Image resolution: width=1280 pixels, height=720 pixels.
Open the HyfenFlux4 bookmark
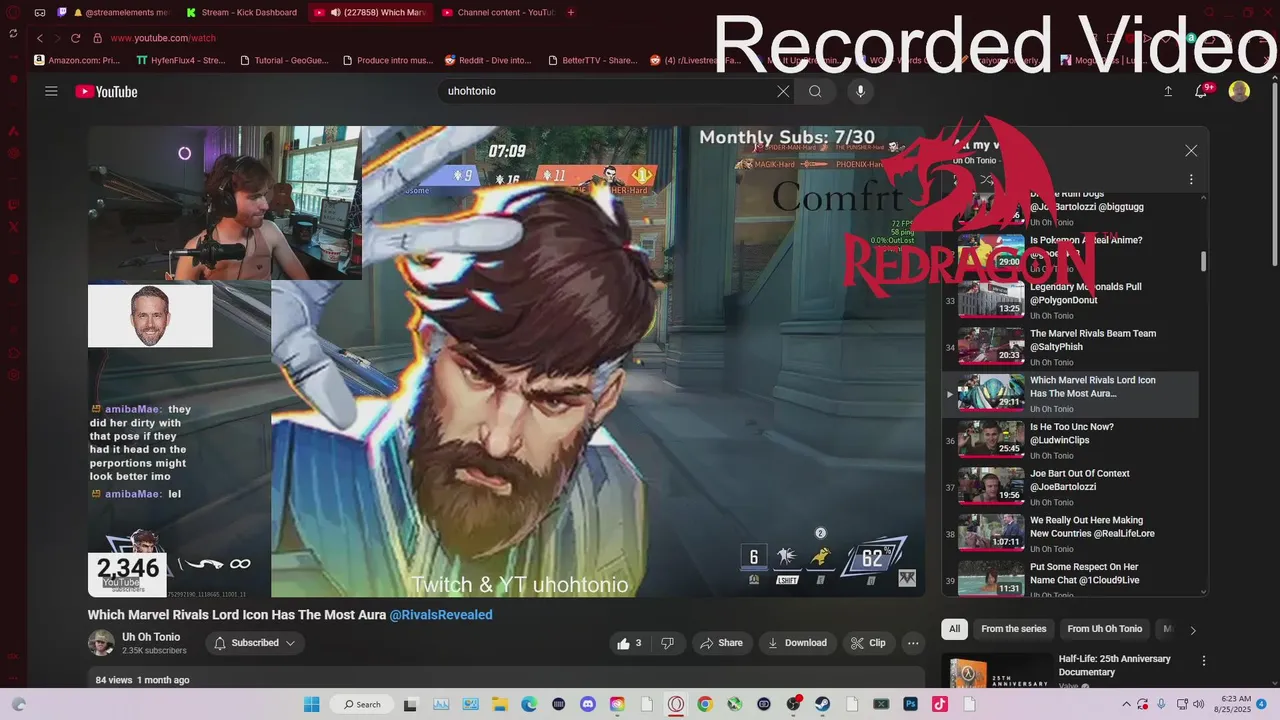click(182, 60)
